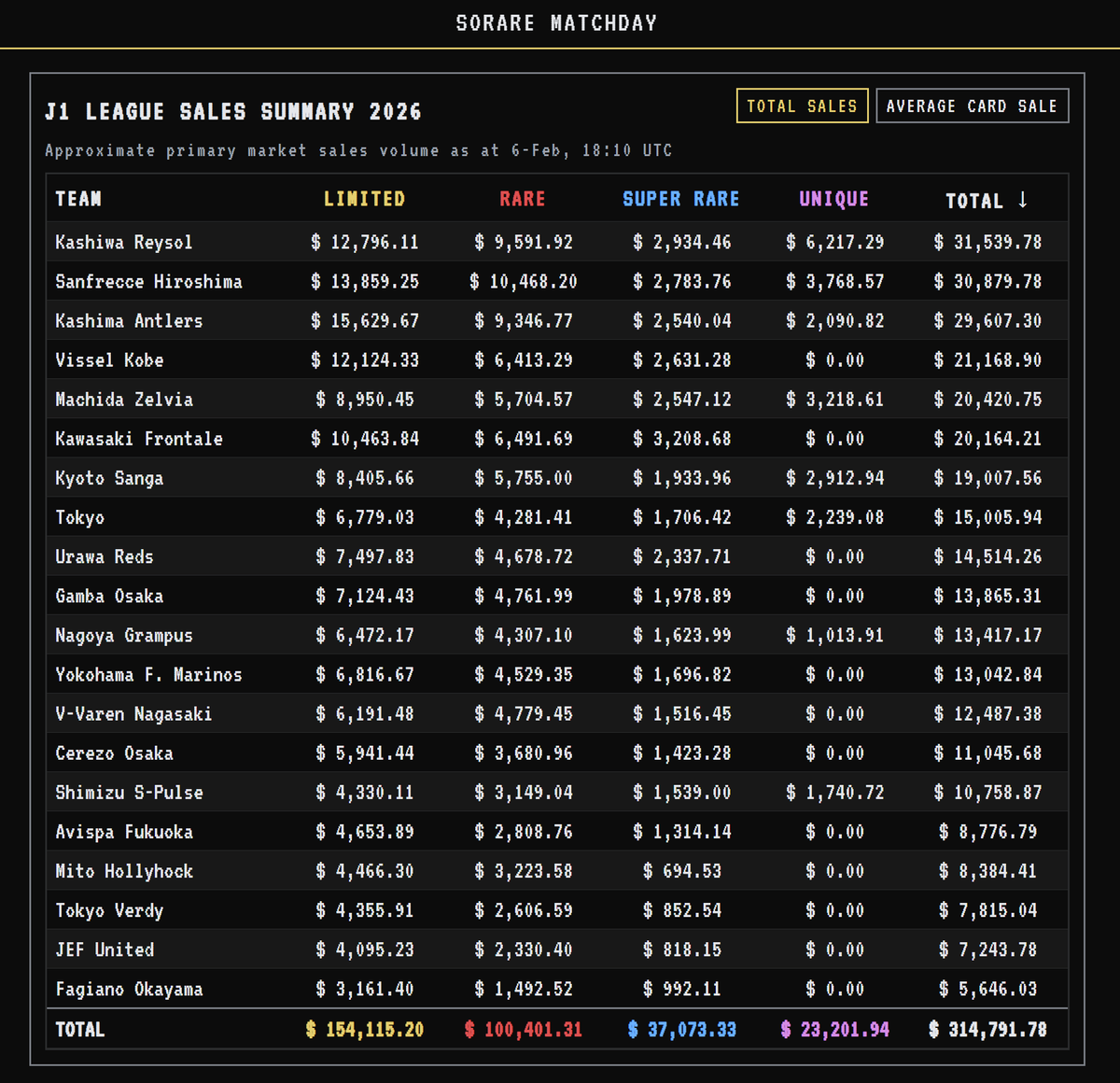Viewport: 1120px width, 1083px height.
Task: Select the V-Varen Nagasaki team name
Action: (133, 713)
